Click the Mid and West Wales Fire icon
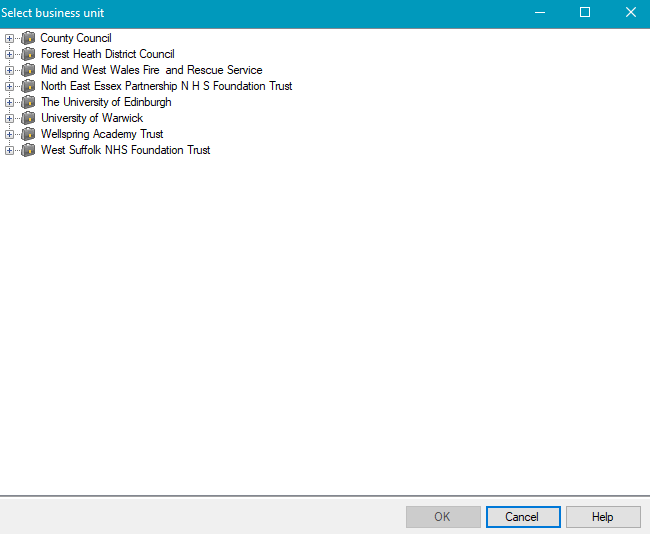The height and width of the screenshot is (534, 650). [28, 70]
